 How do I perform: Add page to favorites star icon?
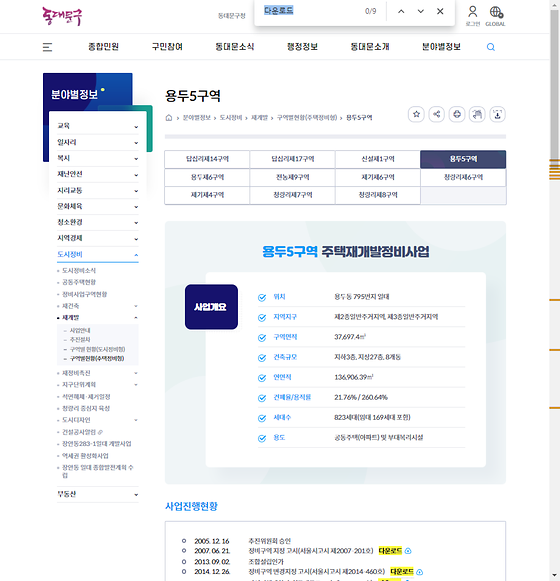(x=416, y=114)
